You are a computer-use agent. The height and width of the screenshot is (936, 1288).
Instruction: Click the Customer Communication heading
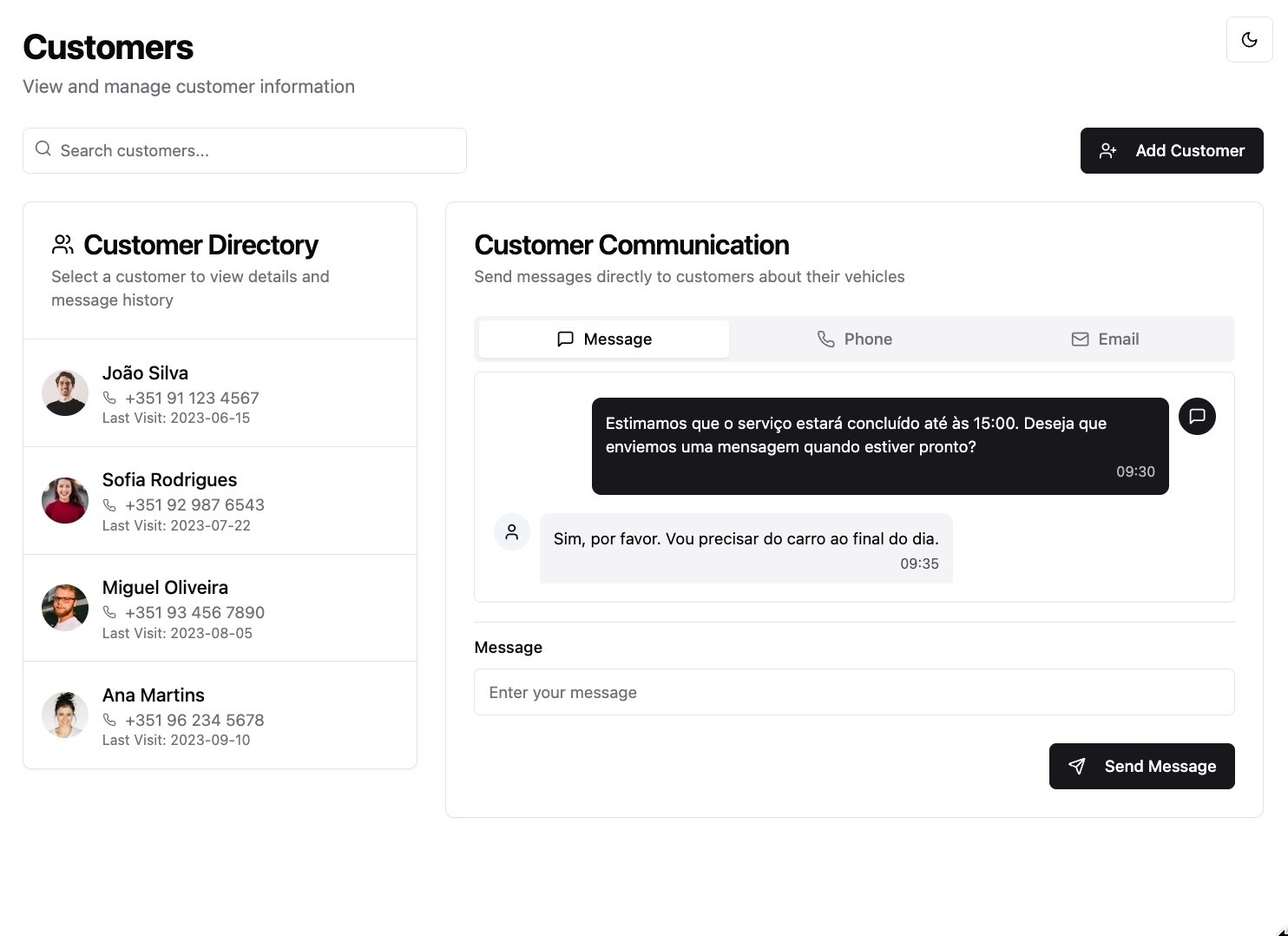pos(632,245)
